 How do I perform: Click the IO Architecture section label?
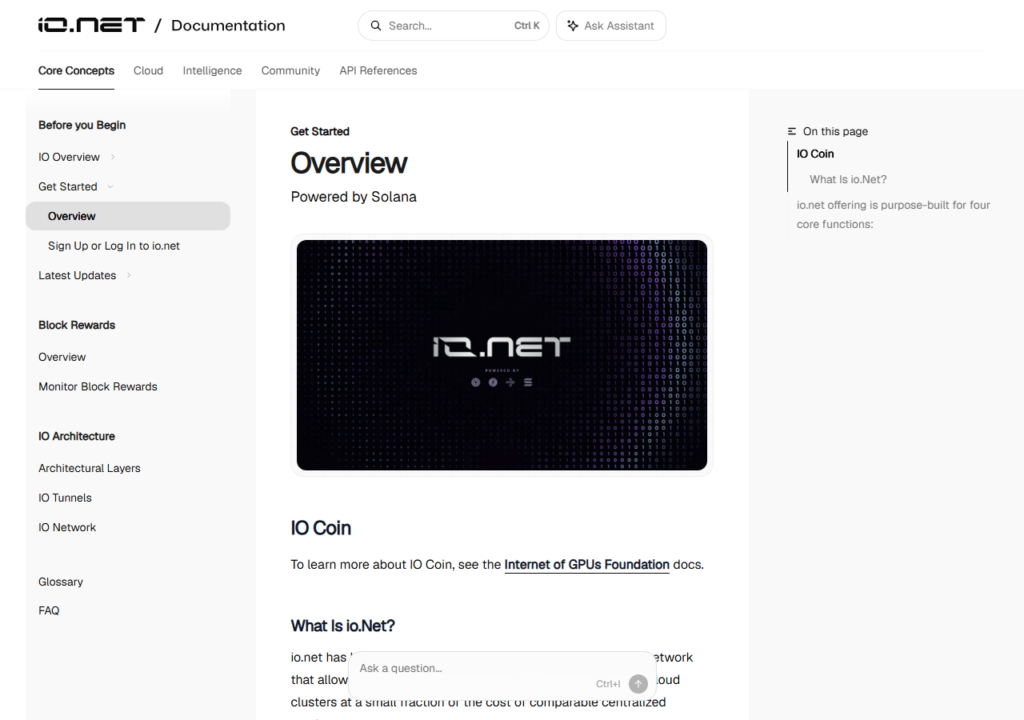(76, 436)
